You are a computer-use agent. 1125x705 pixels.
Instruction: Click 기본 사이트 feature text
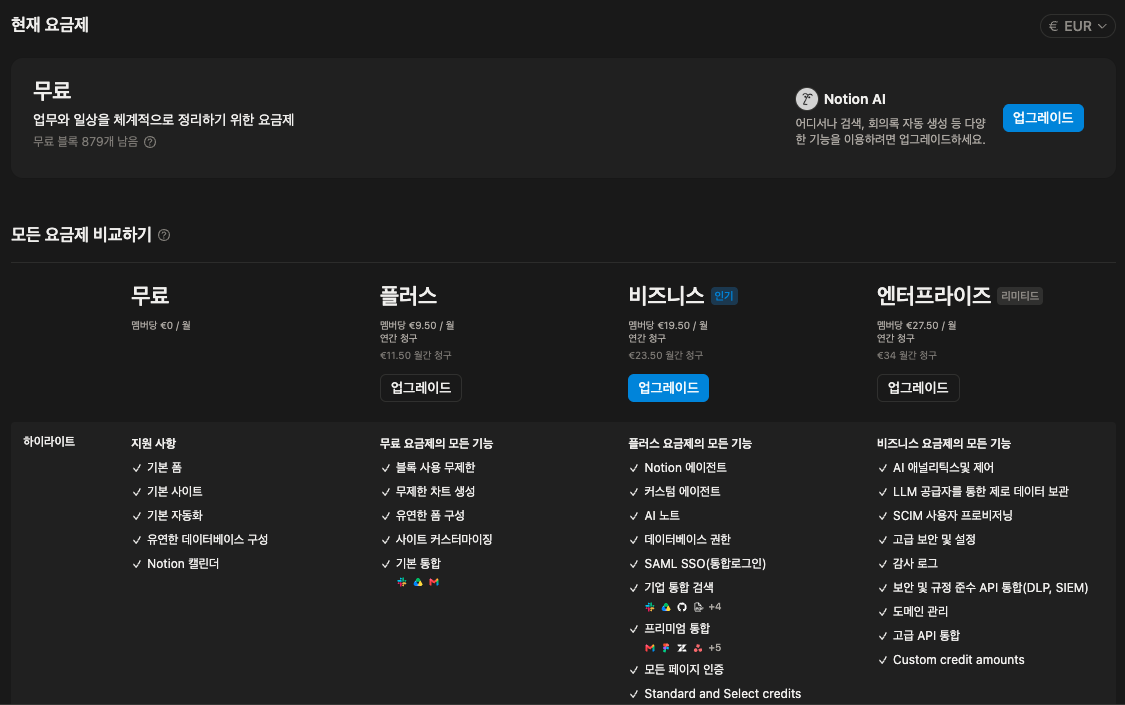pyautogui.click(x=174, y=491)
